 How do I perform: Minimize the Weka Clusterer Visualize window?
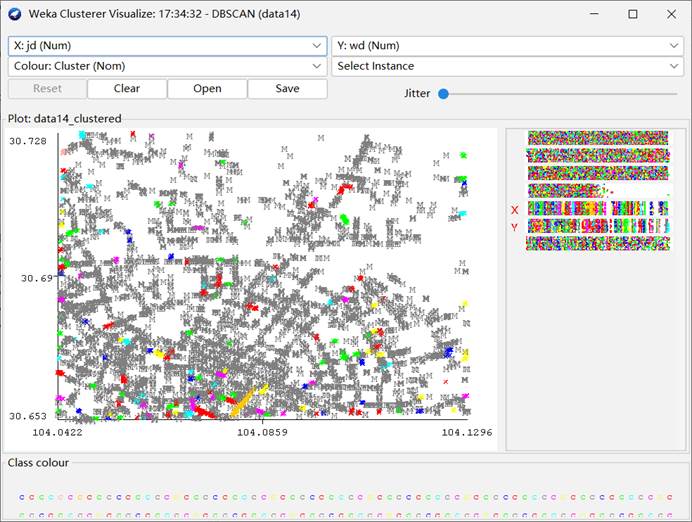(x=594, y=14)
